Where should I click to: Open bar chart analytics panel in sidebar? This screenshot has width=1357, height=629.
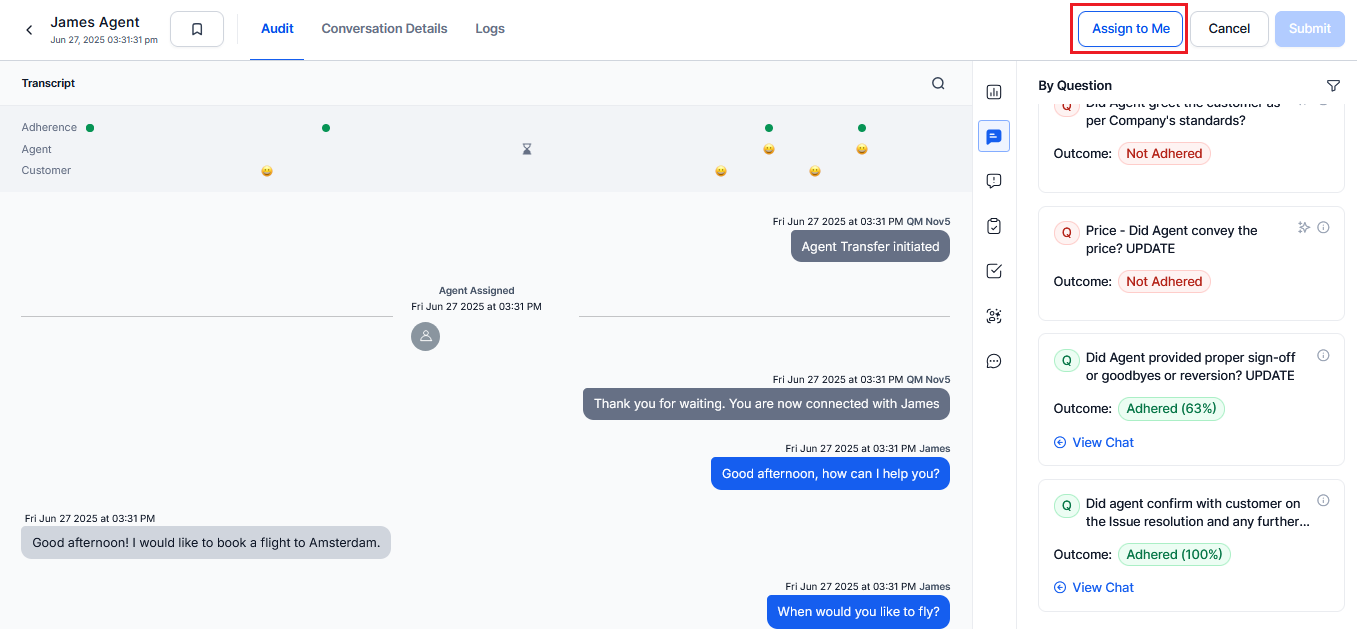pos(994,92)
